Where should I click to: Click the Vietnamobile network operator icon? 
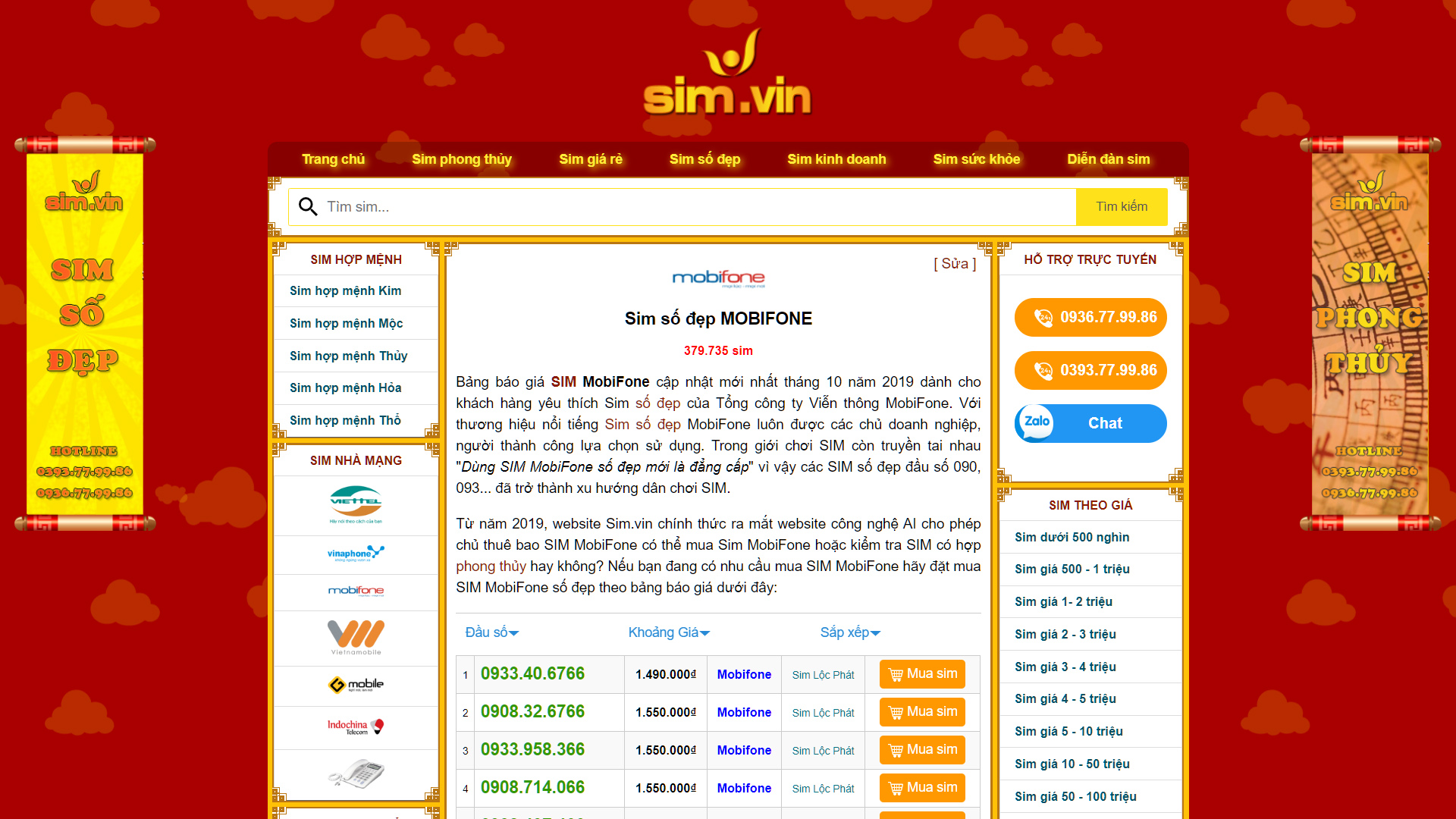[x=356, y=636]
